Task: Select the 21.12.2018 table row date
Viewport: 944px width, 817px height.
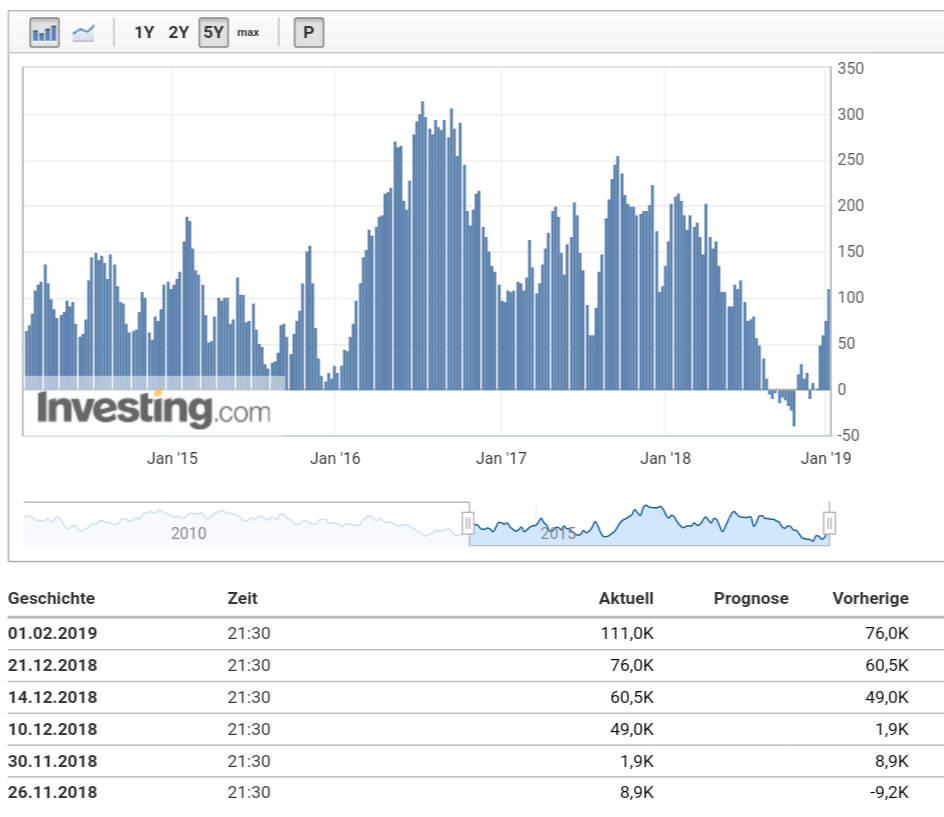Action: 53,665
